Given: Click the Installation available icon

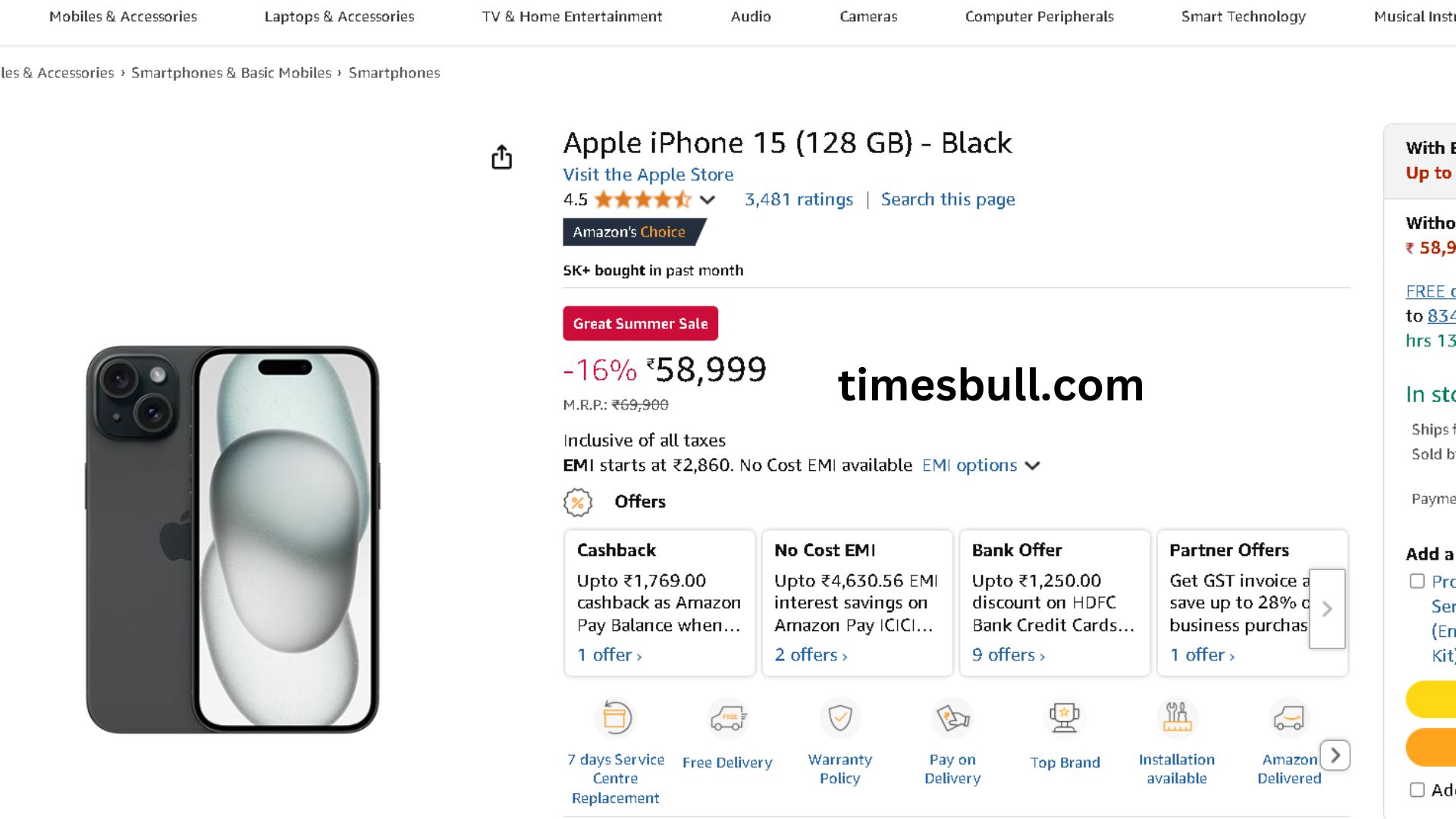Looking at the screenshot, I should (1176, 717).
